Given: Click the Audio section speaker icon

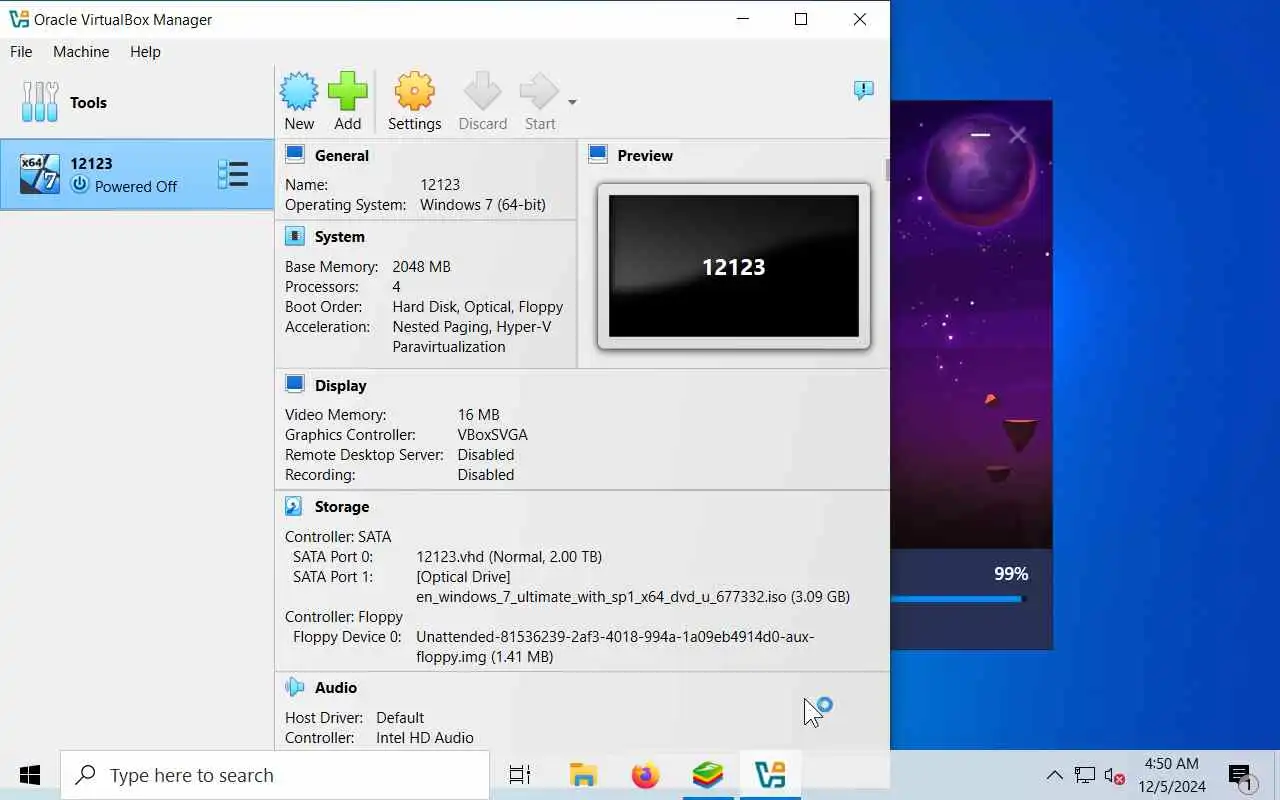Looking at the screenshot, I should tap(295, 687).
